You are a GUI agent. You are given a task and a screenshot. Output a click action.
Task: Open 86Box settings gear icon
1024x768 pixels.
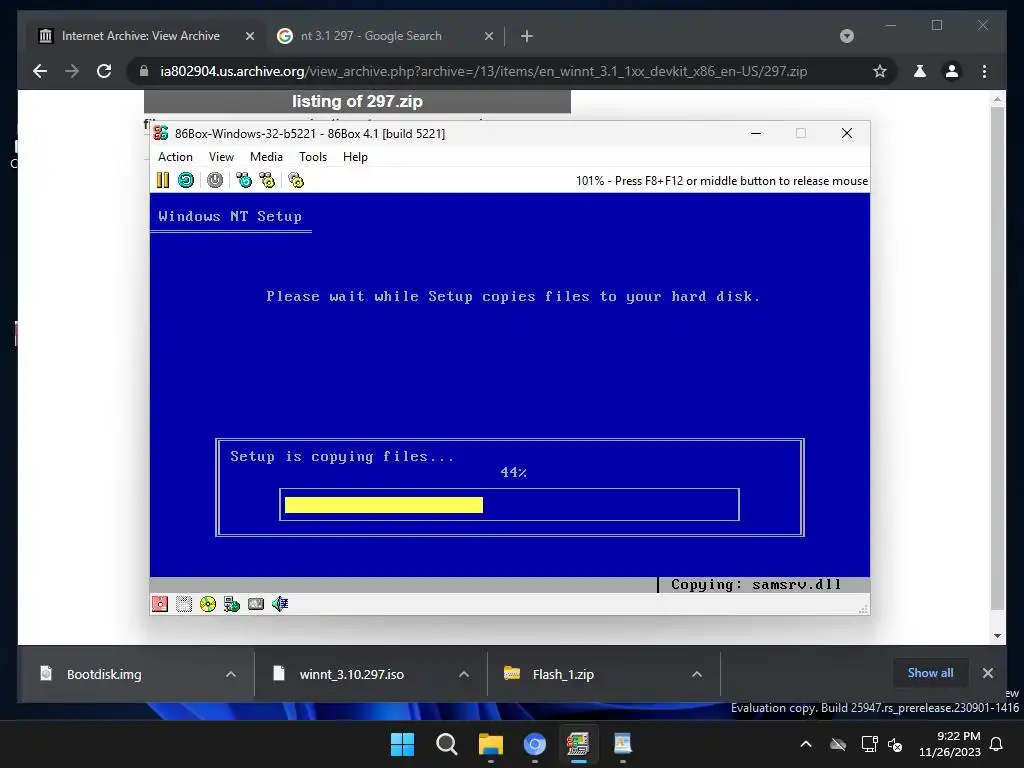click(296, 180)
